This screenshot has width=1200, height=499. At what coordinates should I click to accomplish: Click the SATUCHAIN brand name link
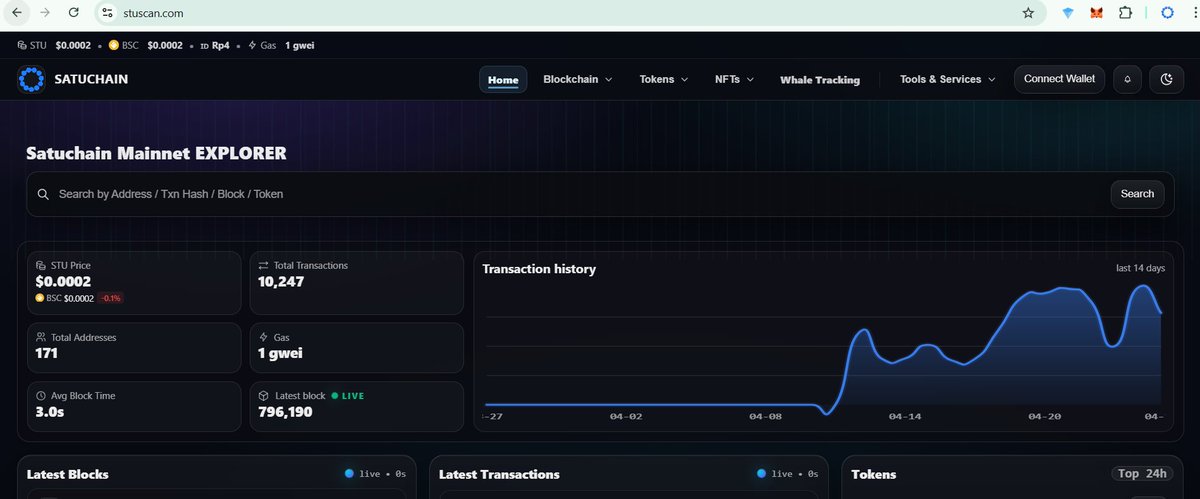click(x=91, y=79)
